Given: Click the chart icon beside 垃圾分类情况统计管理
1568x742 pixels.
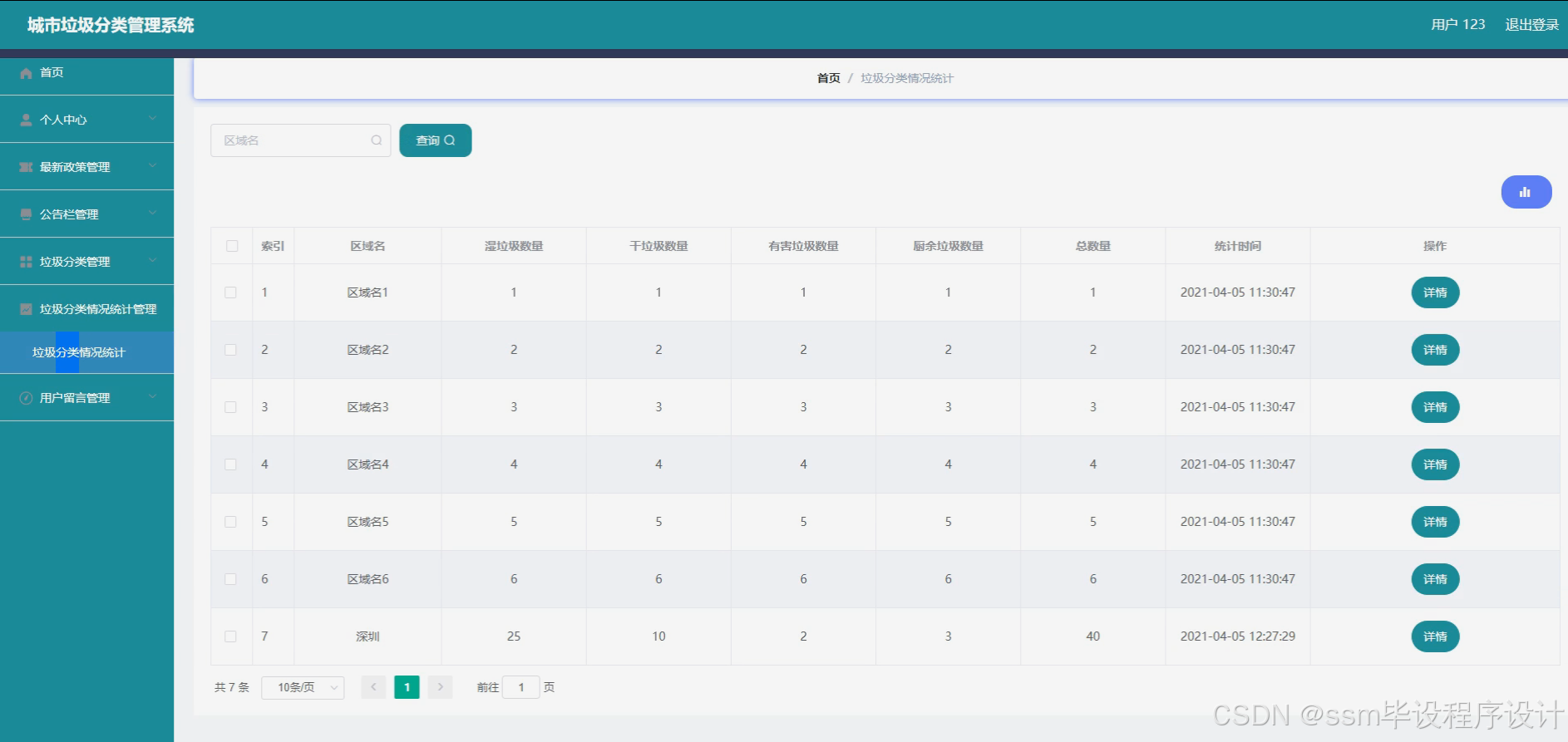Looking at the screenshot, I should tap(26, 309).
